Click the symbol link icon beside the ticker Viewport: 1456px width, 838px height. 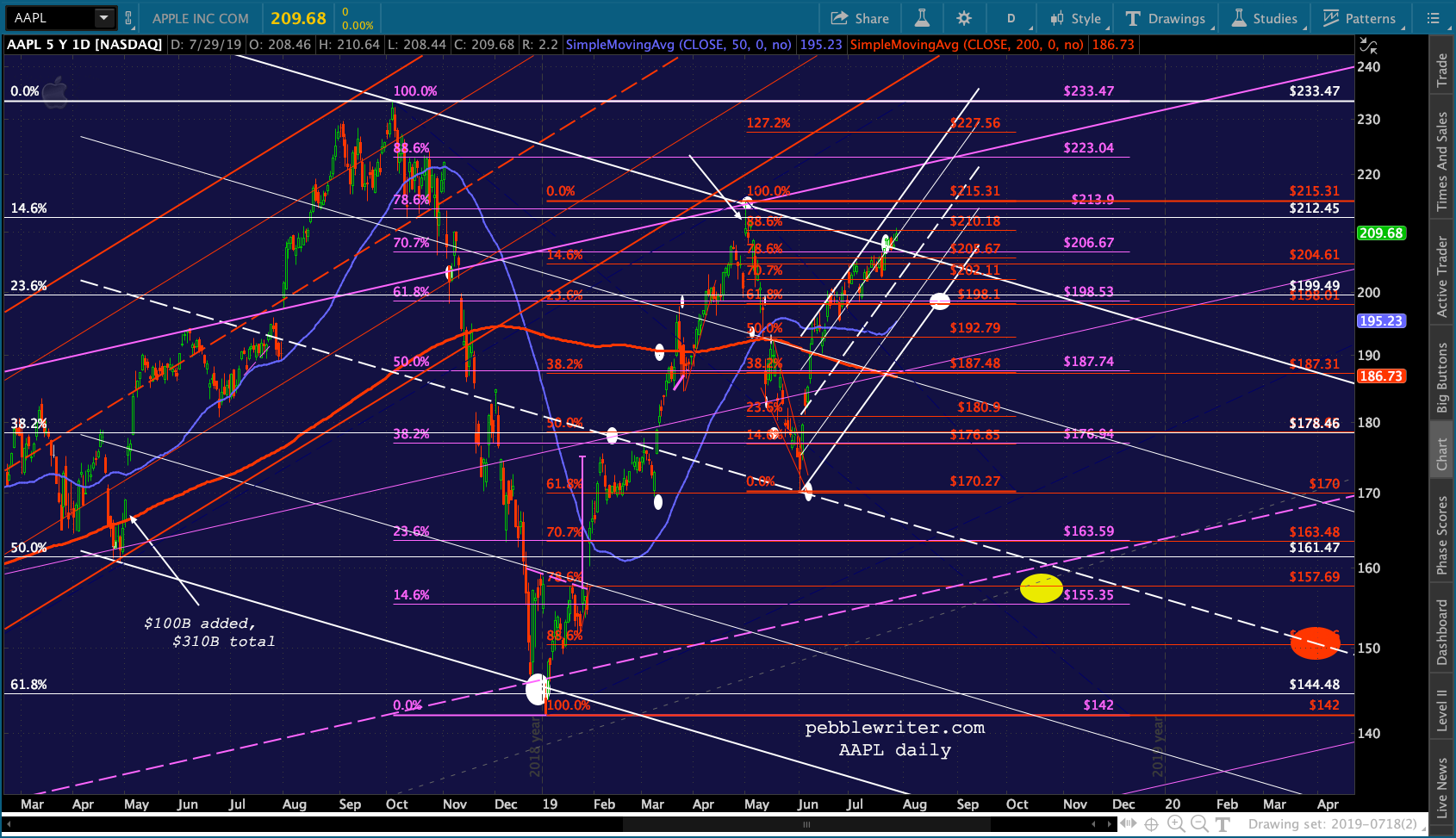tap(128, 17)
